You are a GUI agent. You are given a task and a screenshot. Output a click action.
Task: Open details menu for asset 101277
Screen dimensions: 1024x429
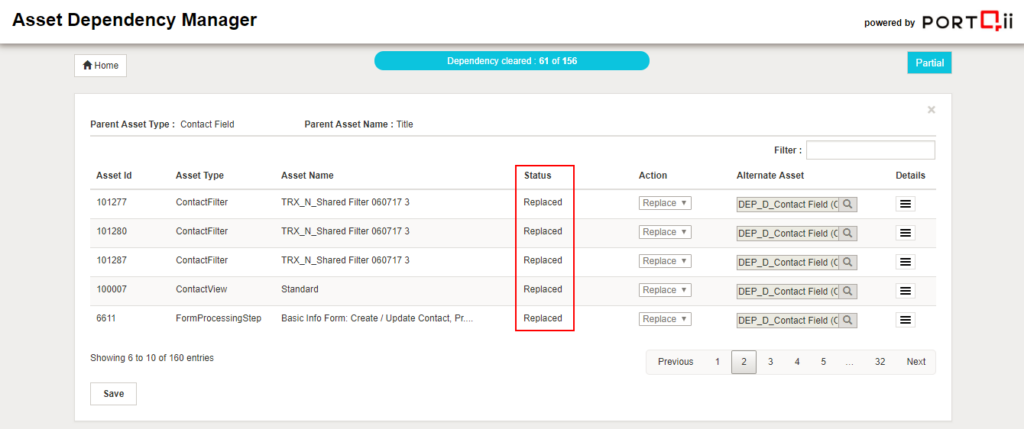[x=905, y=204]
